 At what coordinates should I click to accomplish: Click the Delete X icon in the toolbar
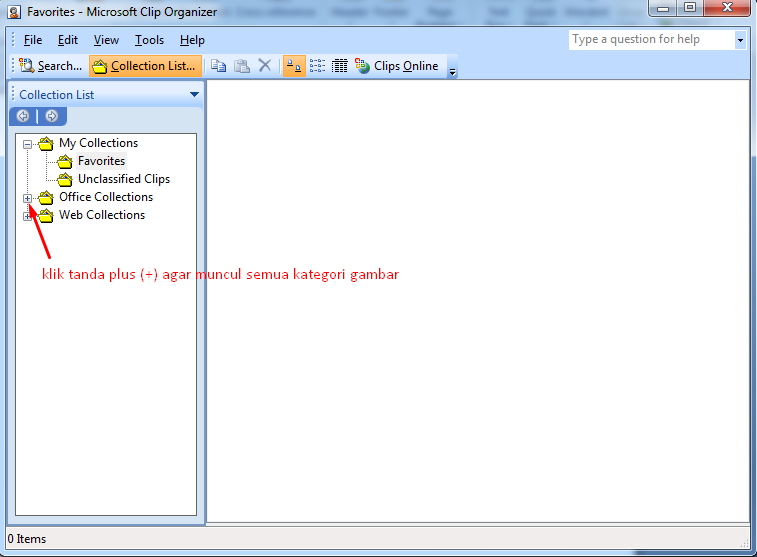click(265, 66)
